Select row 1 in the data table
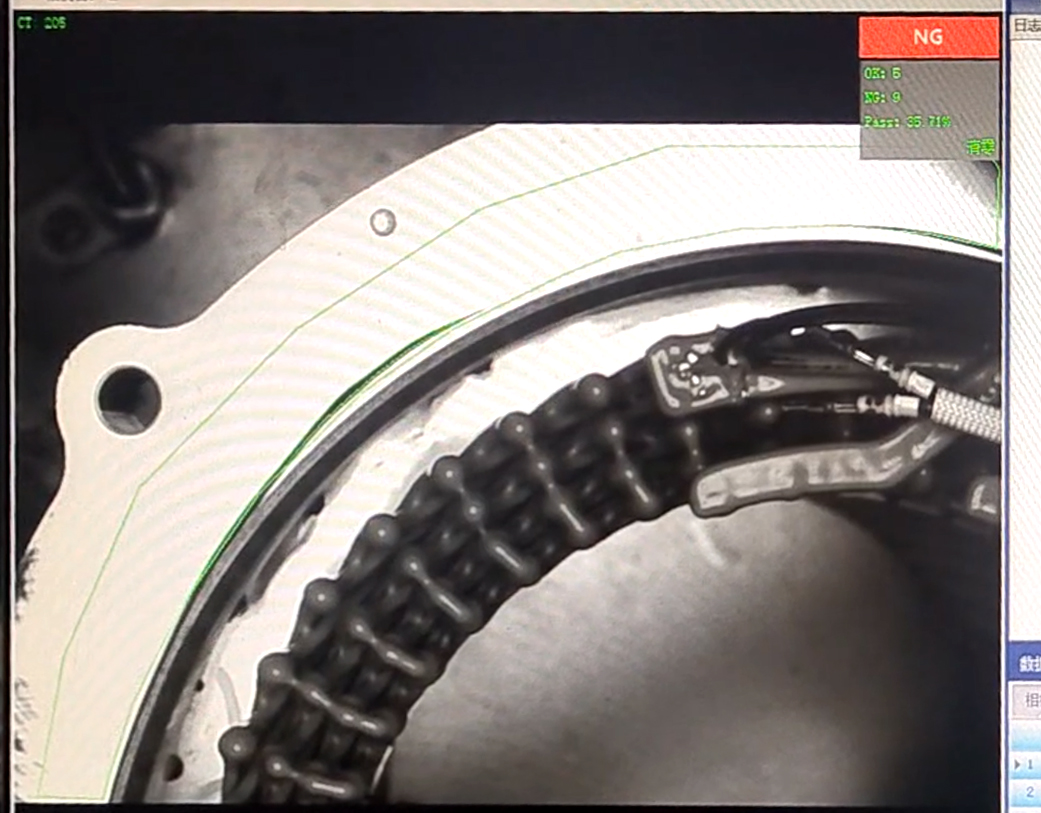1041x813 pixels. 1031,765
